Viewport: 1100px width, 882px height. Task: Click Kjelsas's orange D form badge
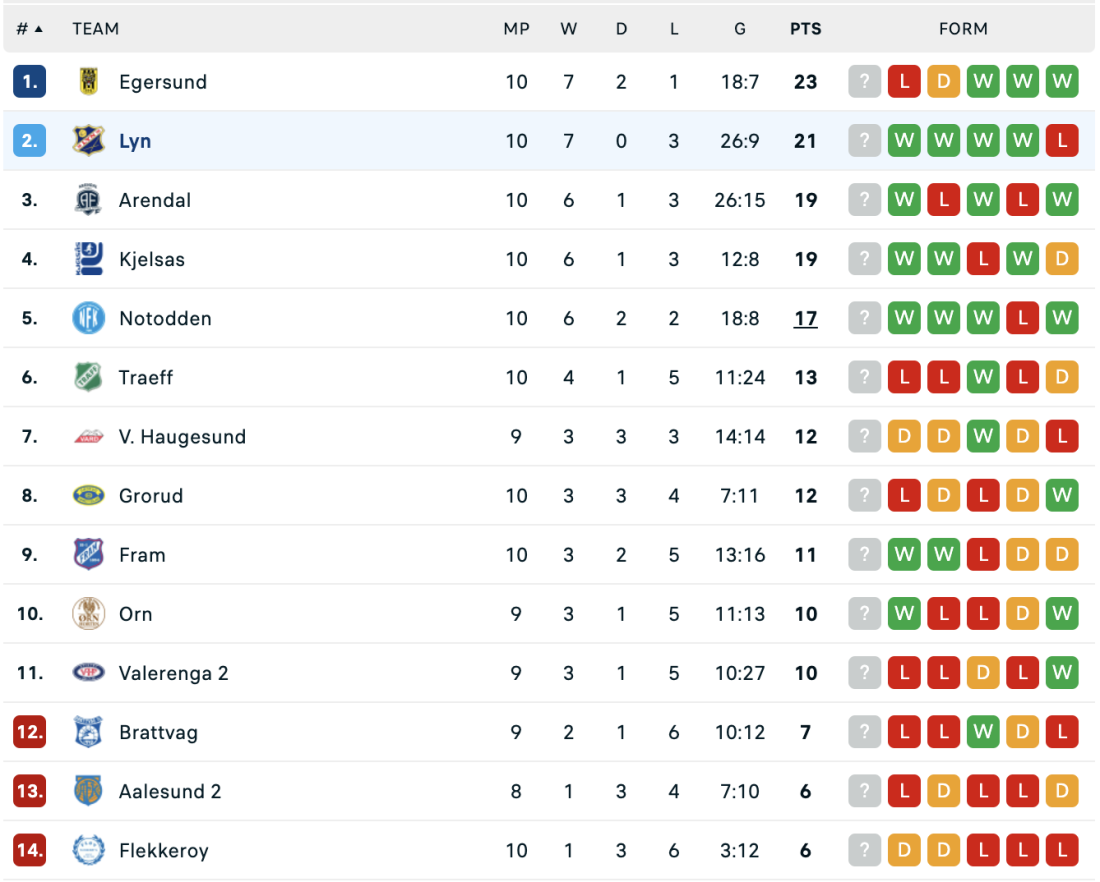1061,259
